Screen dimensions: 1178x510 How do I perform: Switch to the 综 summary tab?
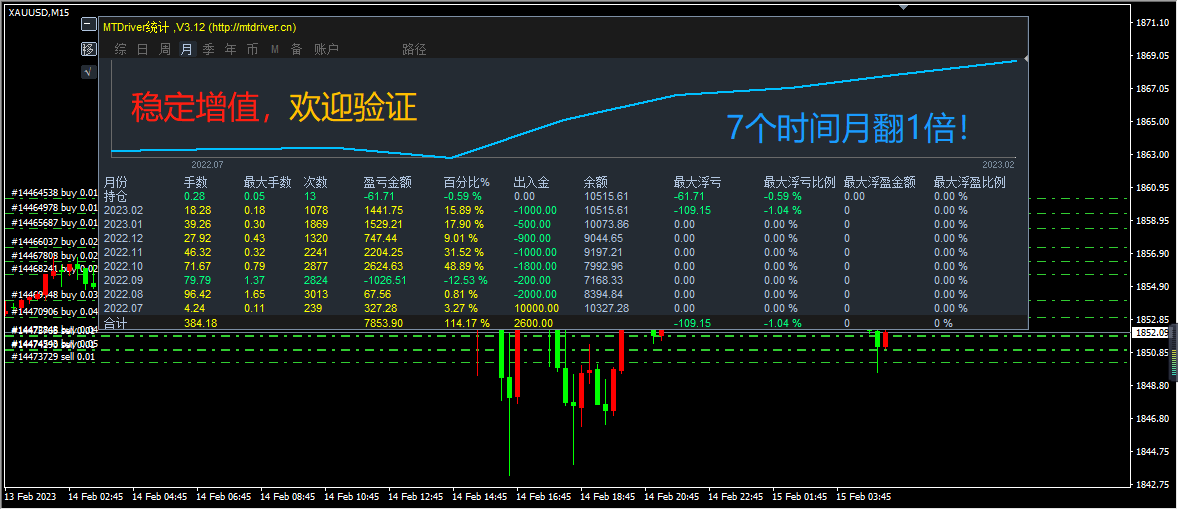point(121,50)
